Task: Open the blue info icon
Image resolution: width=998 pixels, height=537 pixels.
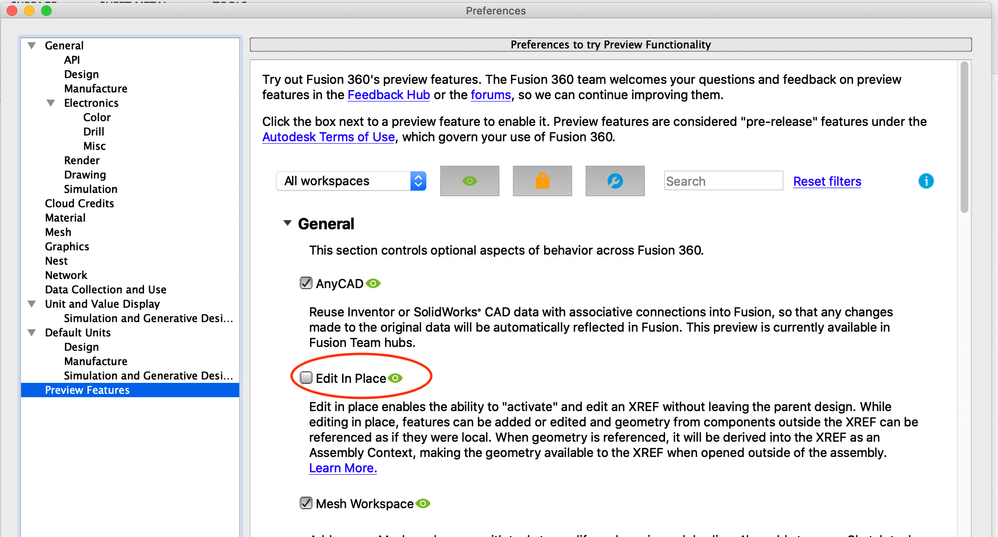Action: (x=926, y=181)
